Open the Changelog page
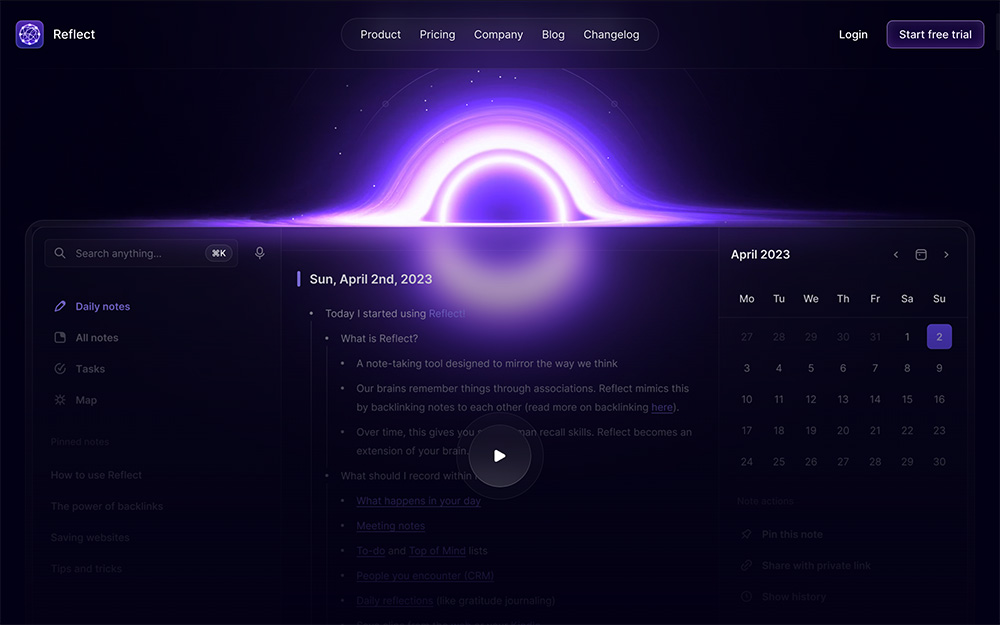 point(611,34)
